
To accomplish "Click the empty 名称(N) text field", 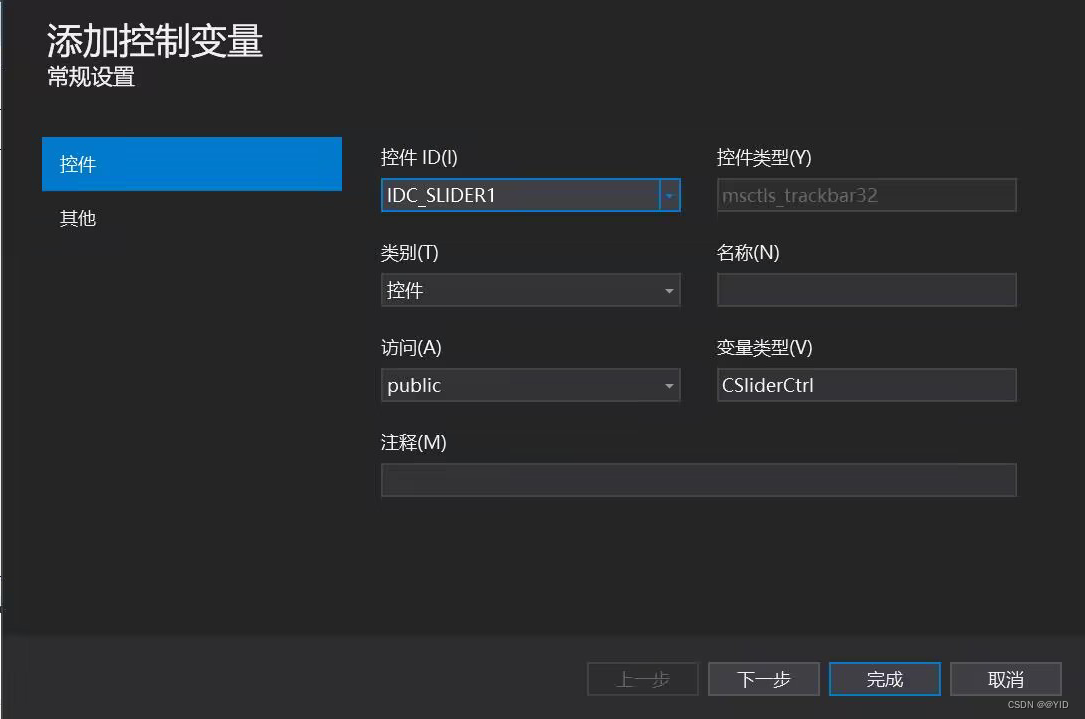I will pos(866,290).
